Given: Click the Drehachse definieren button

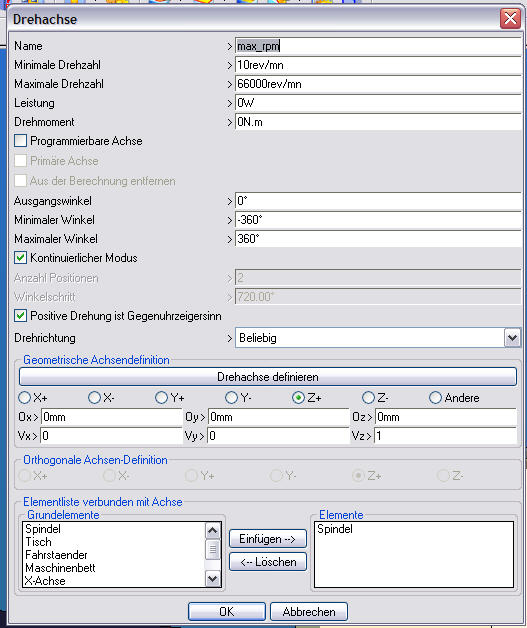Looking at the screenshot, I should pyautogui.click(x=268, y=377).
